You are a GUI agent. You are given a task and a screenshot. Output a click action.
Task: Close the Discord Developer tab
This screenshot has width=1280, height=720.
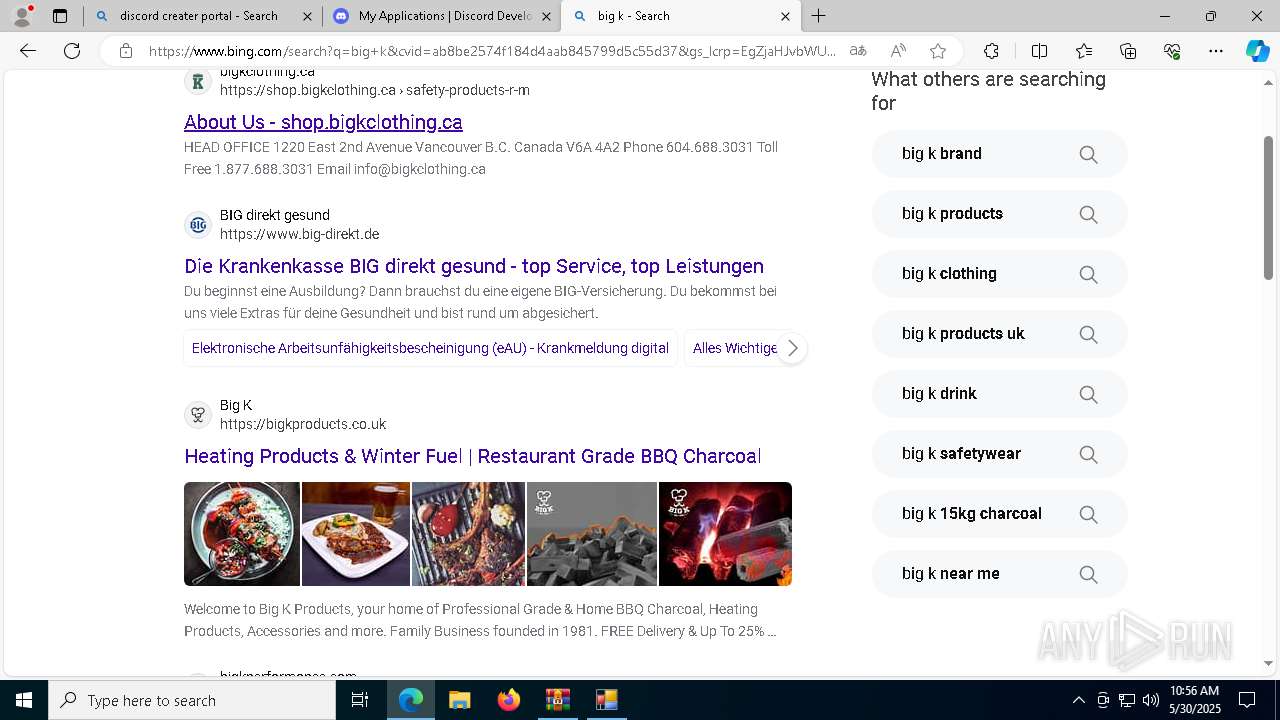[x=546, y=16]
